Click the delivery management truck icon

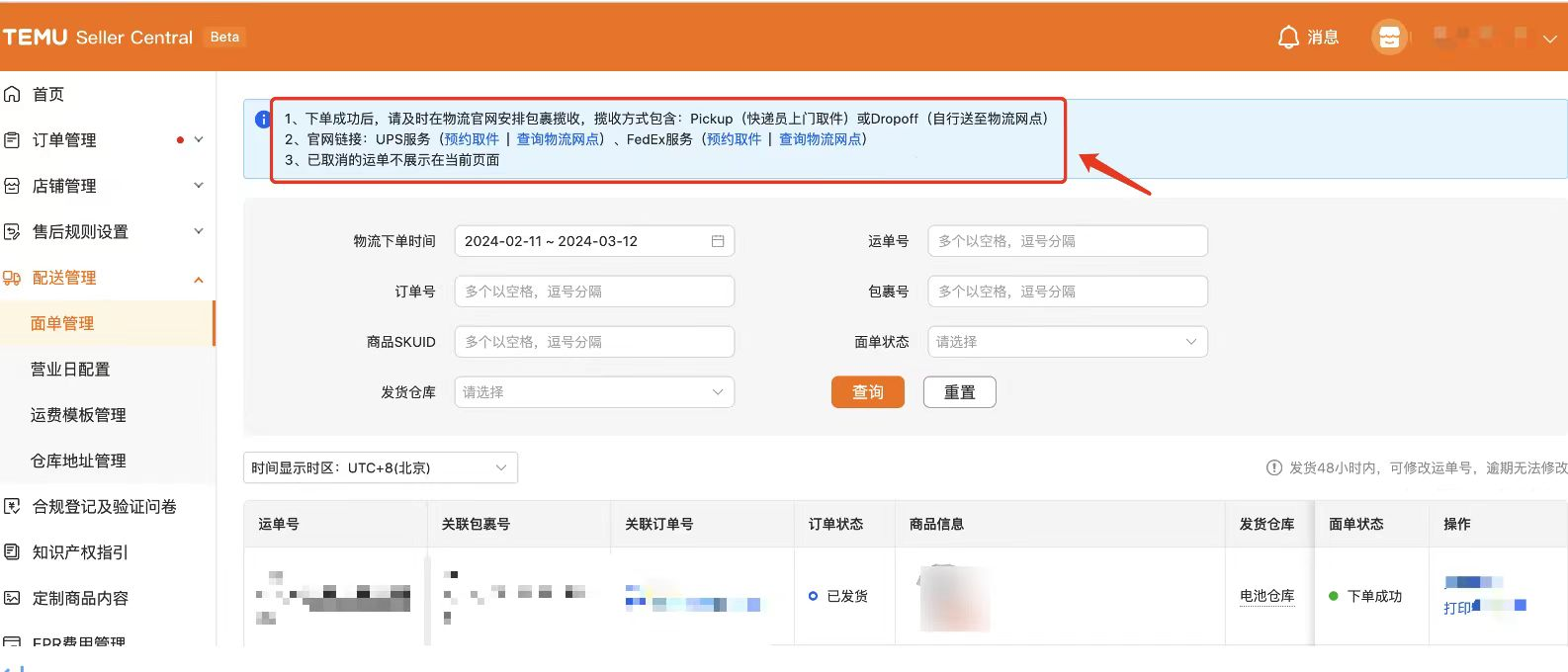click(x=12, y=278)
